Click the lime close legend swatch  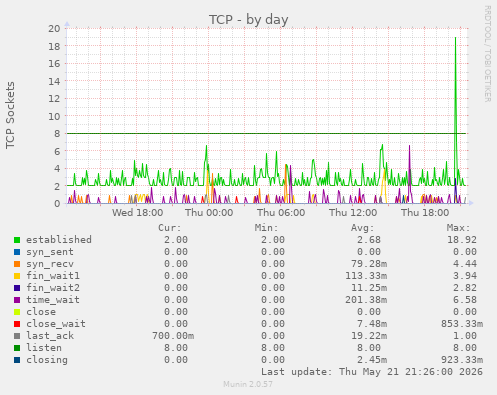tap(17, 312)
